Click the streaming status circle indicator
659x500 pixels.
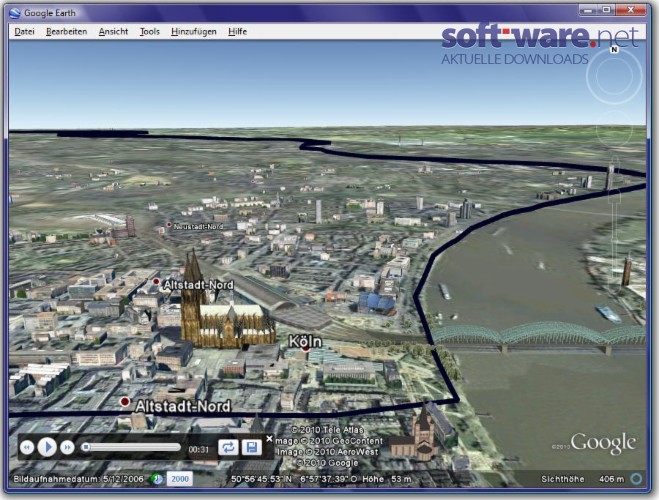tap(637, 479)
